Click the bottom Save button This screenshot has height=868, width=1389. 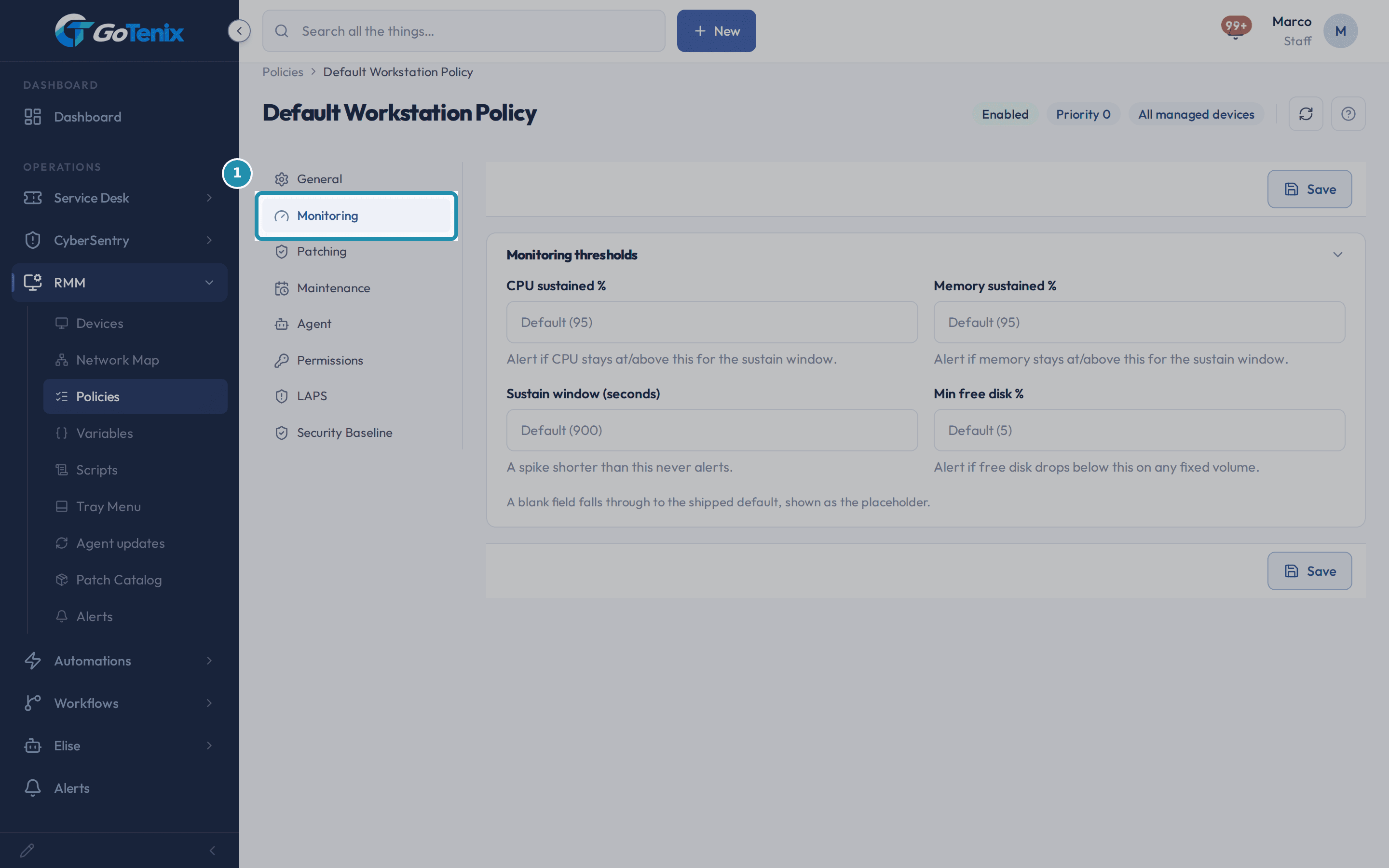[1310, 571]
